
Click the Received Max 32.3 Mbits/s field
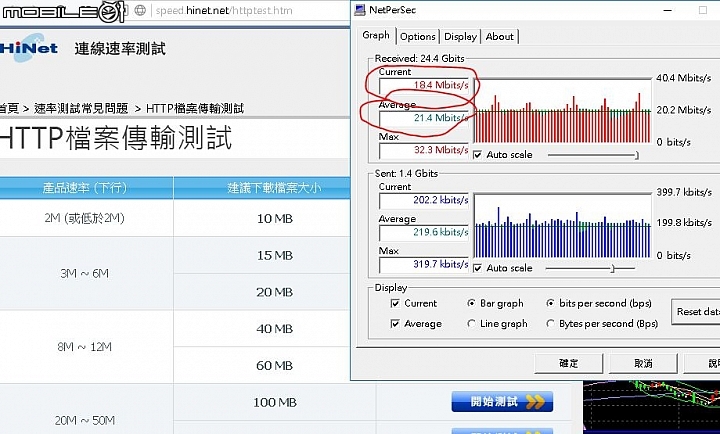[424, 150]
